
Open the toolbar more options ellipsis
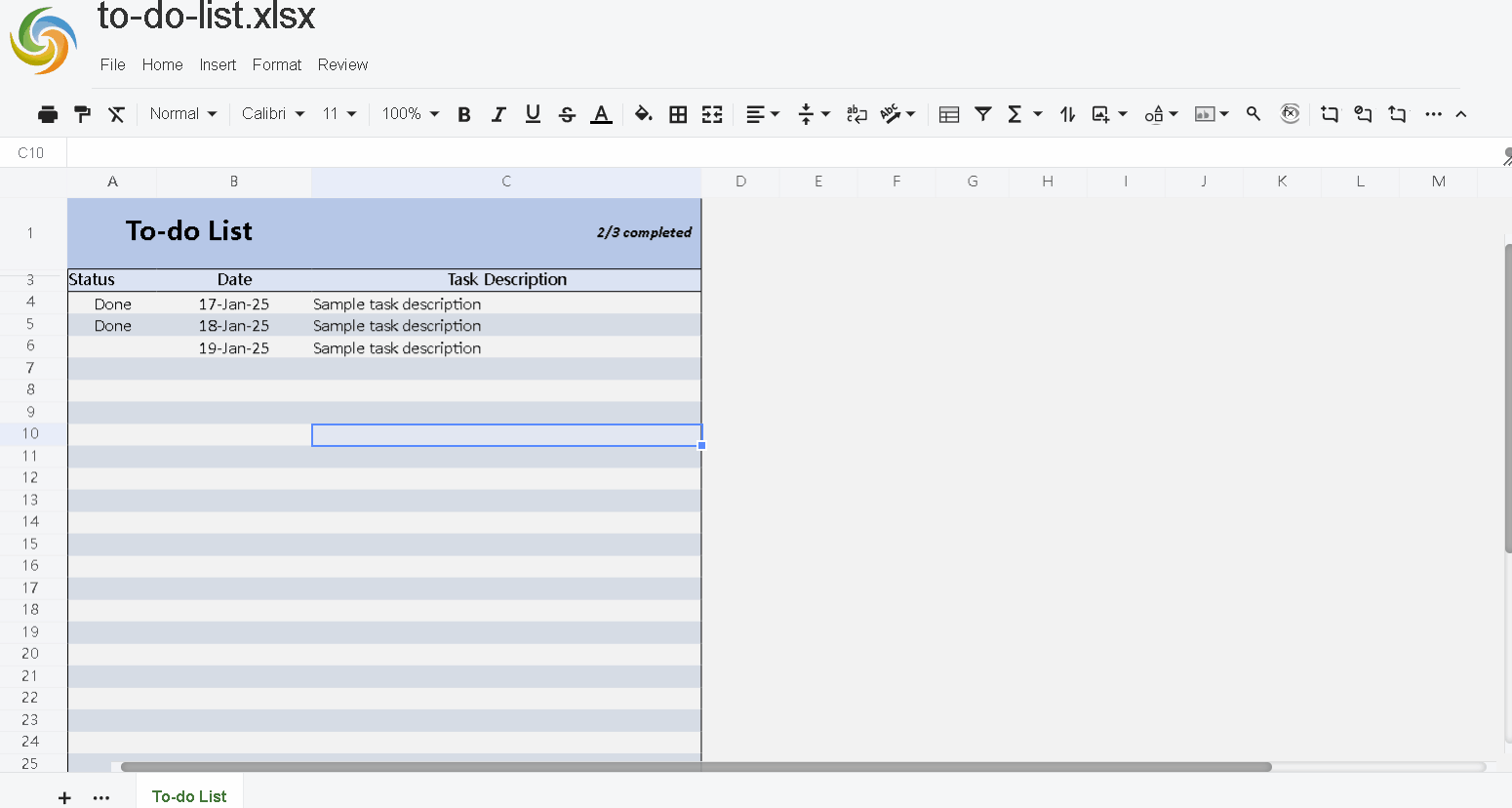(x=1433, y=114)
